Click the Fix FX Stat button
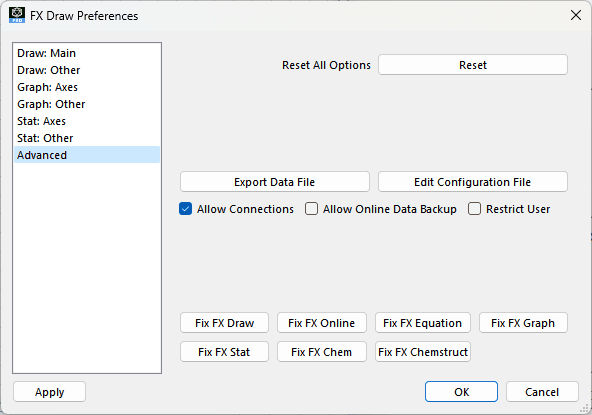Image resolution: width=592 pixels, height=415 pixels. click(x=224, y=352)
